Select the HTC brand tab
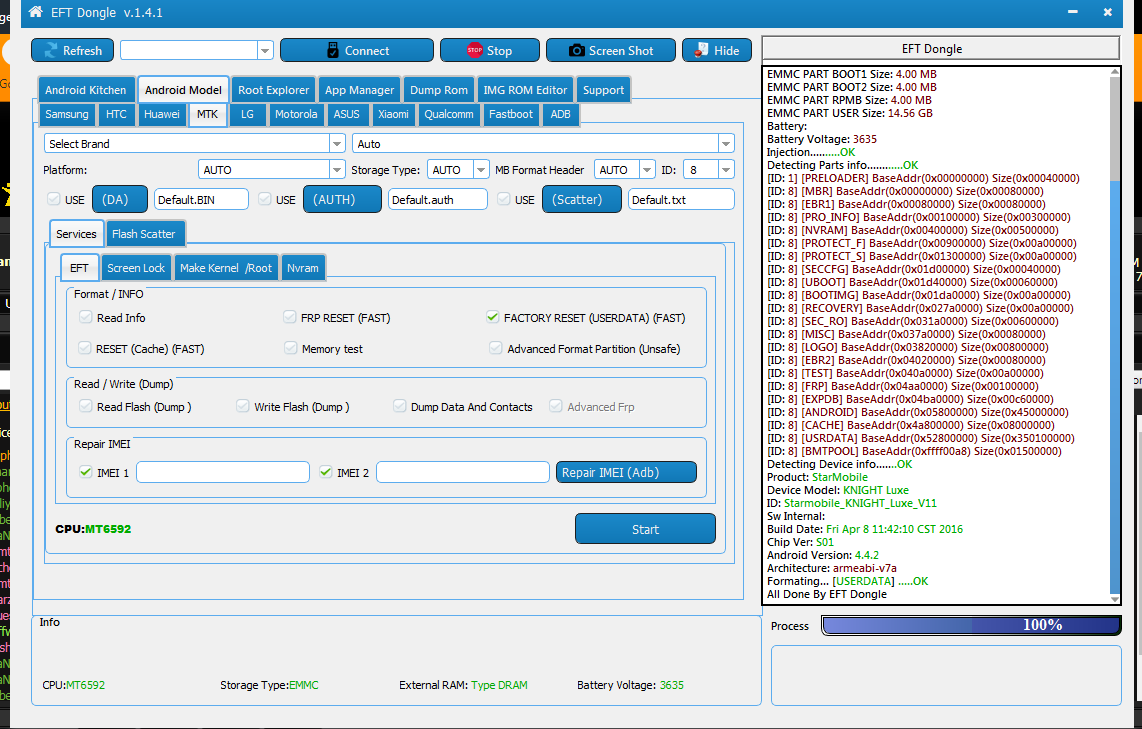 [x=116, y=114]
